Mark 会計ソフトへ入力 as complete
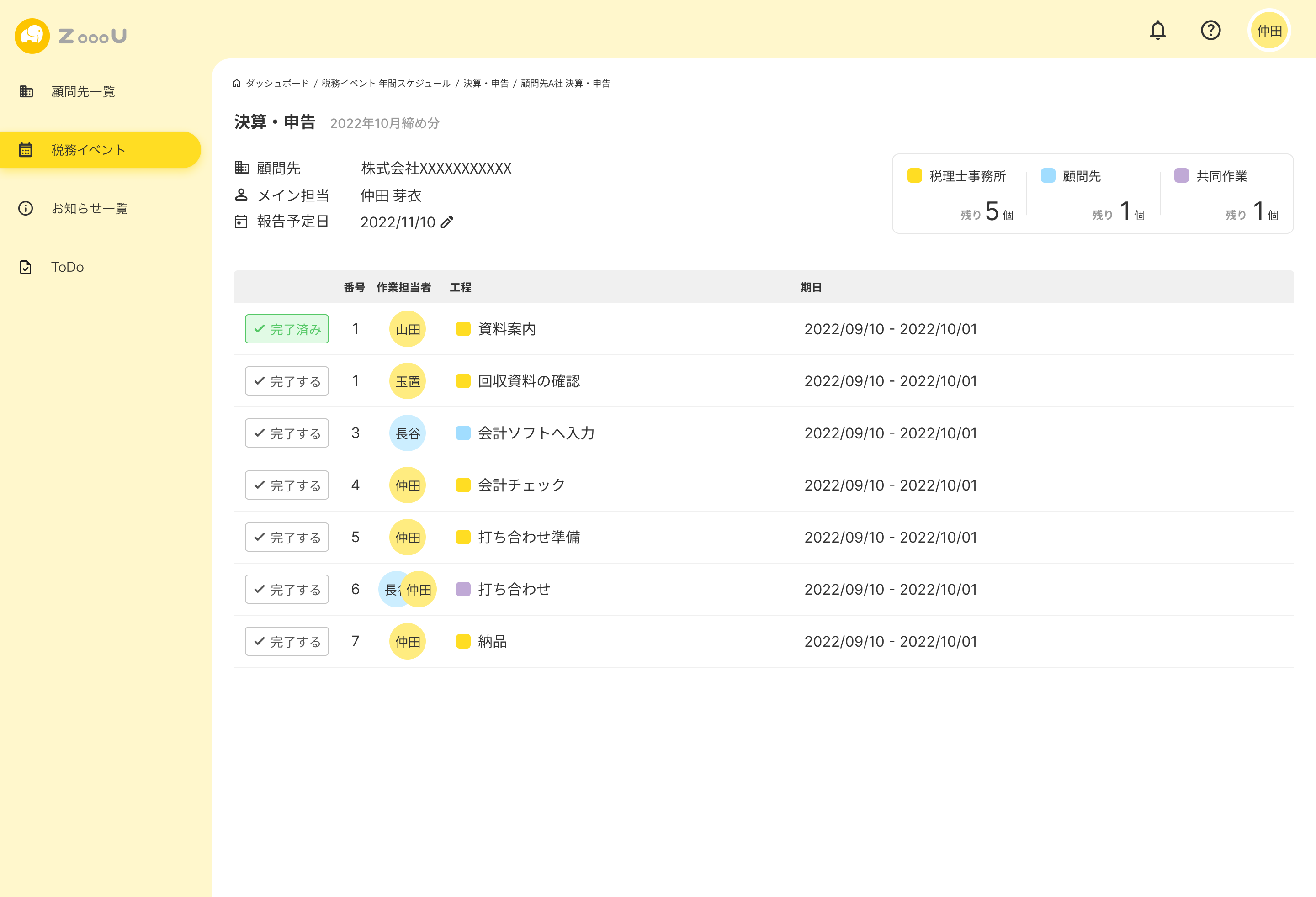1316x897 pixels. tap(287, 433)
